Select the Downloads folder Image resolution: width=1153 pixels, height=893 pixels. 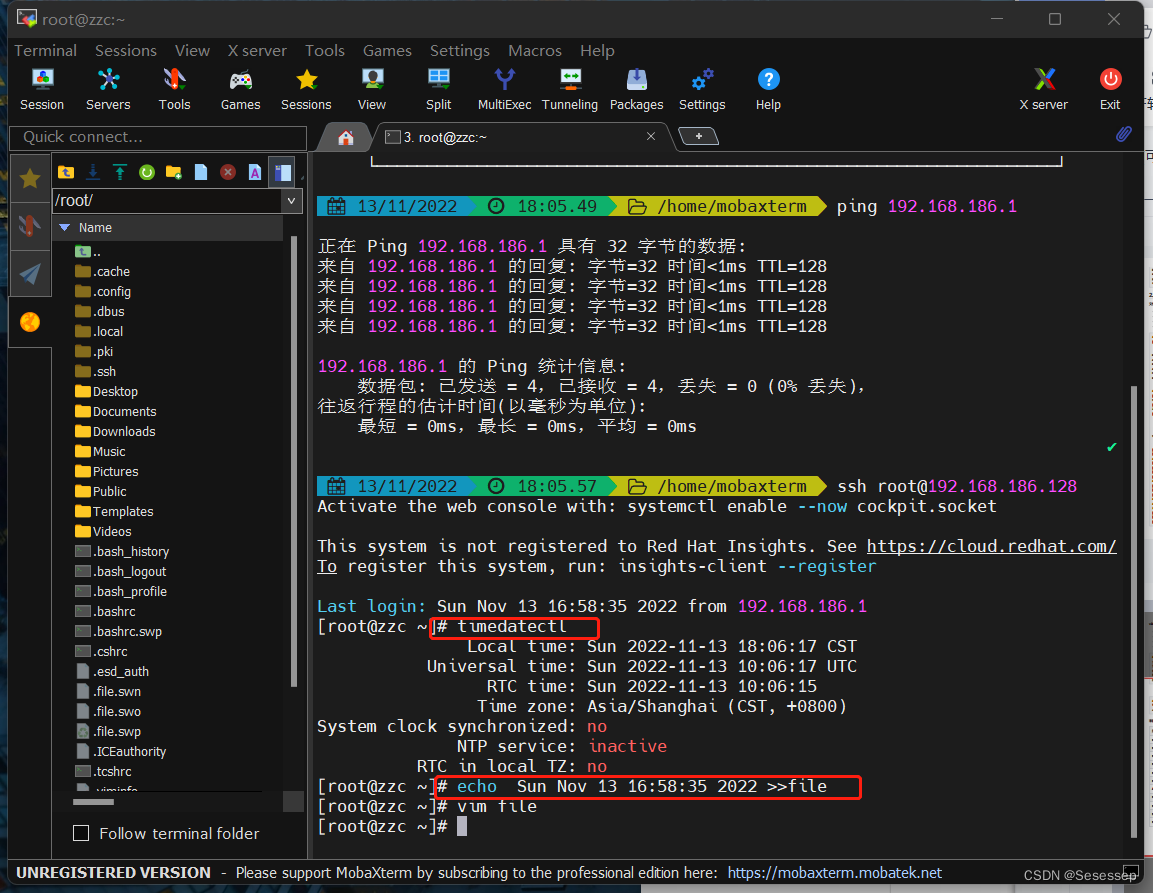115,431
